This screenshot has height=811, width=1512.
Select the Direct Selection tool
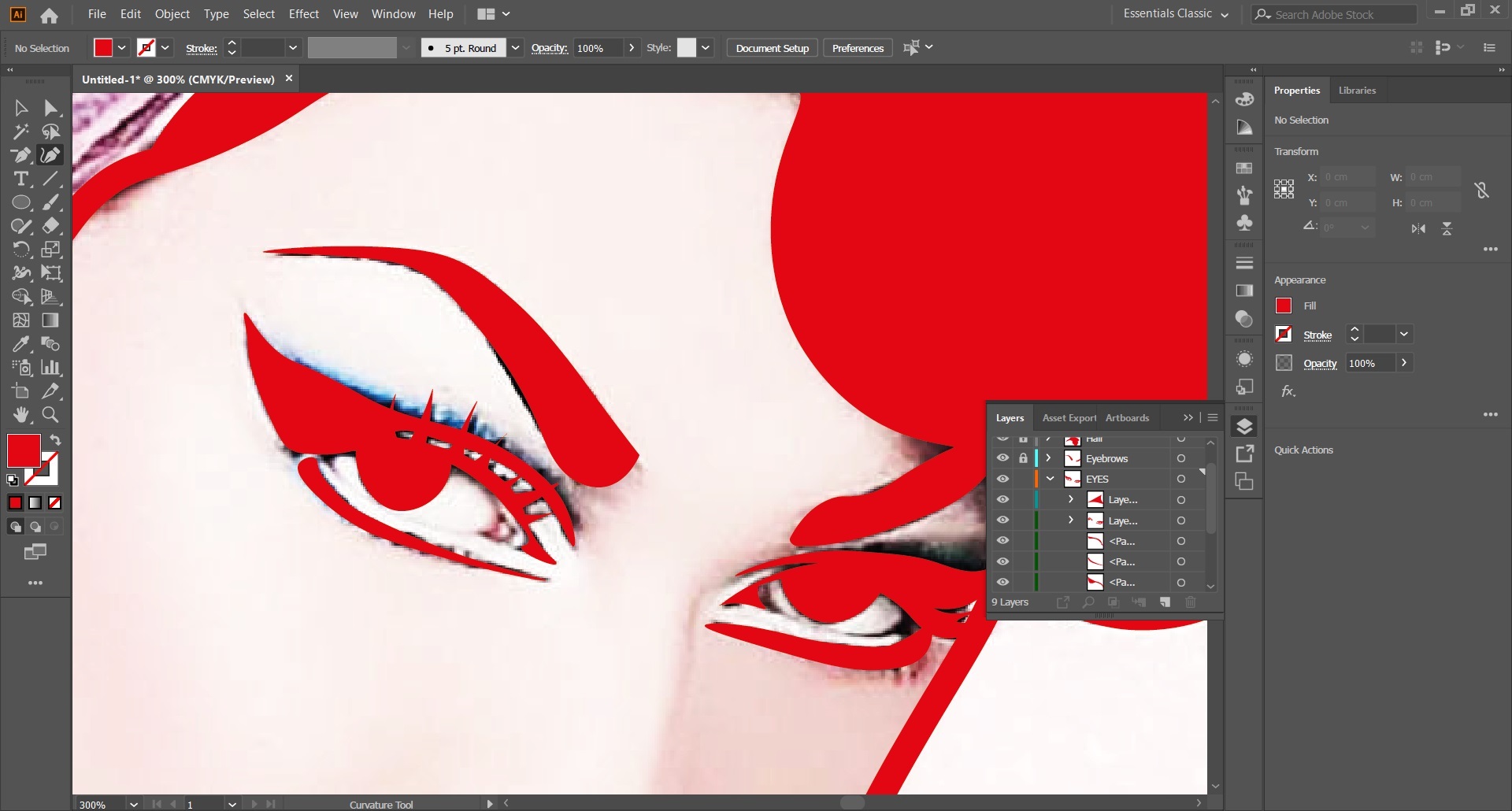(x=51, y=108)
